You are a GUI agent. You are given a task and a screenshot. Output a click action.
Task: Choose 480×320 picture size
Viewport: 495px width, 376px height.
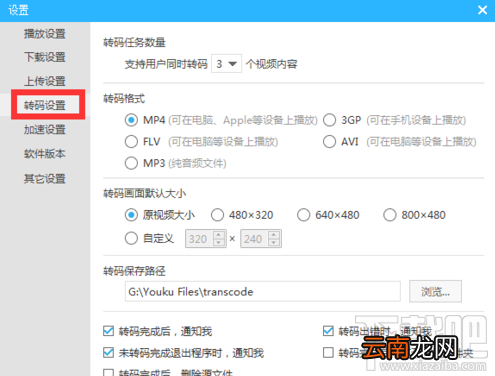(217, 215)
